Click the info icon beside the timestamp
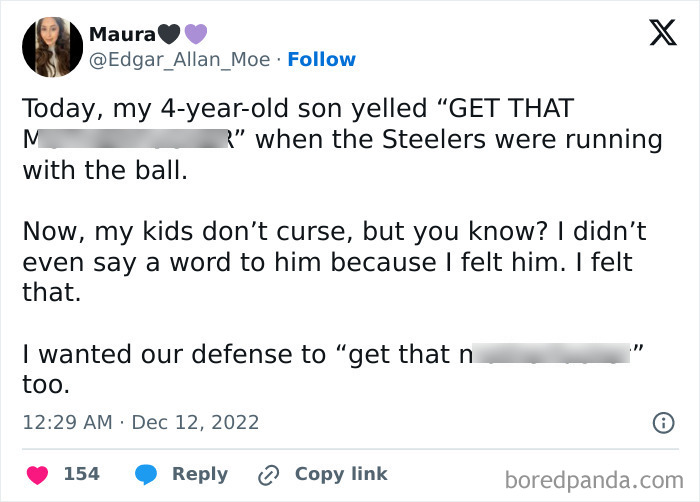700x502 pixels. click(x=662, y=423)
